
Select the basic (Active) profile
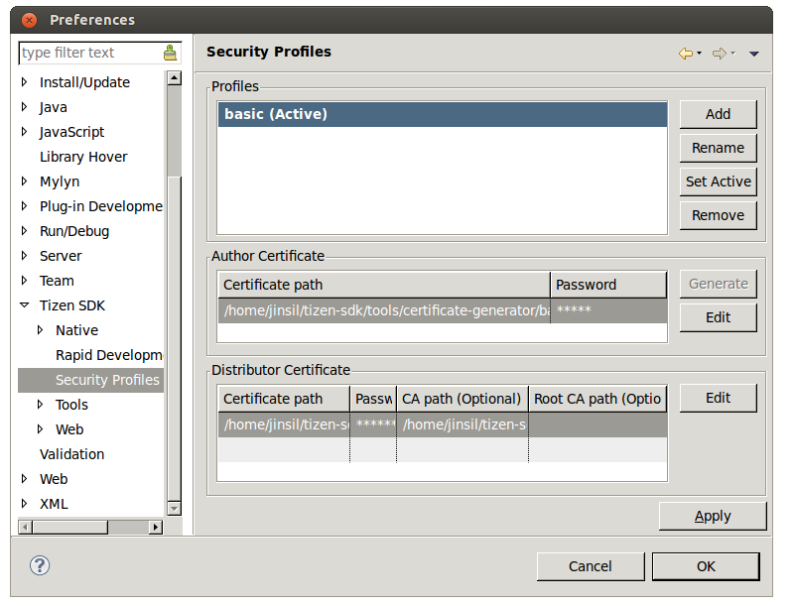pos(442,115)
